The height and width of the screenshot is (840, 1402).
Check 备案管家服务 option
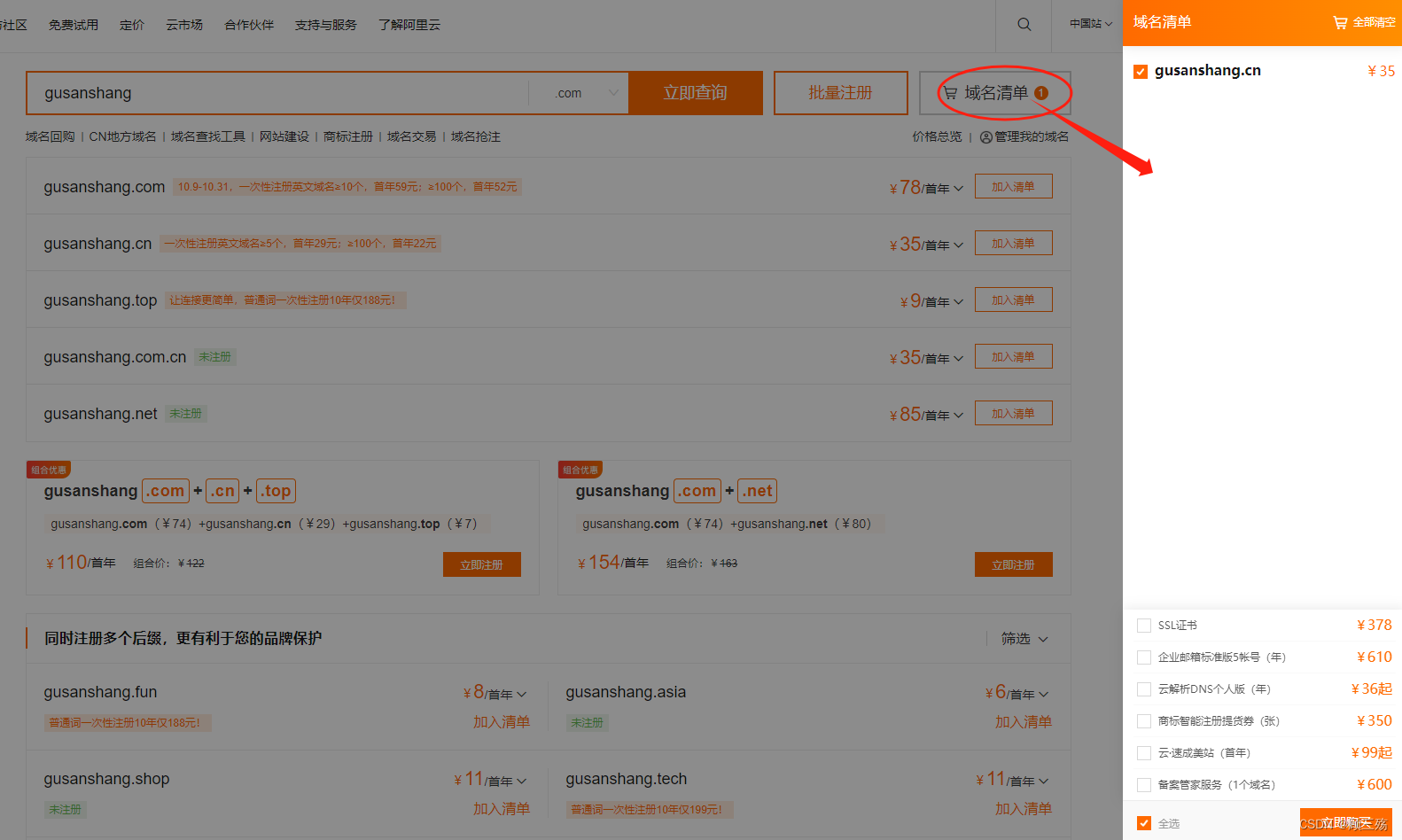tap(1144, 785)
